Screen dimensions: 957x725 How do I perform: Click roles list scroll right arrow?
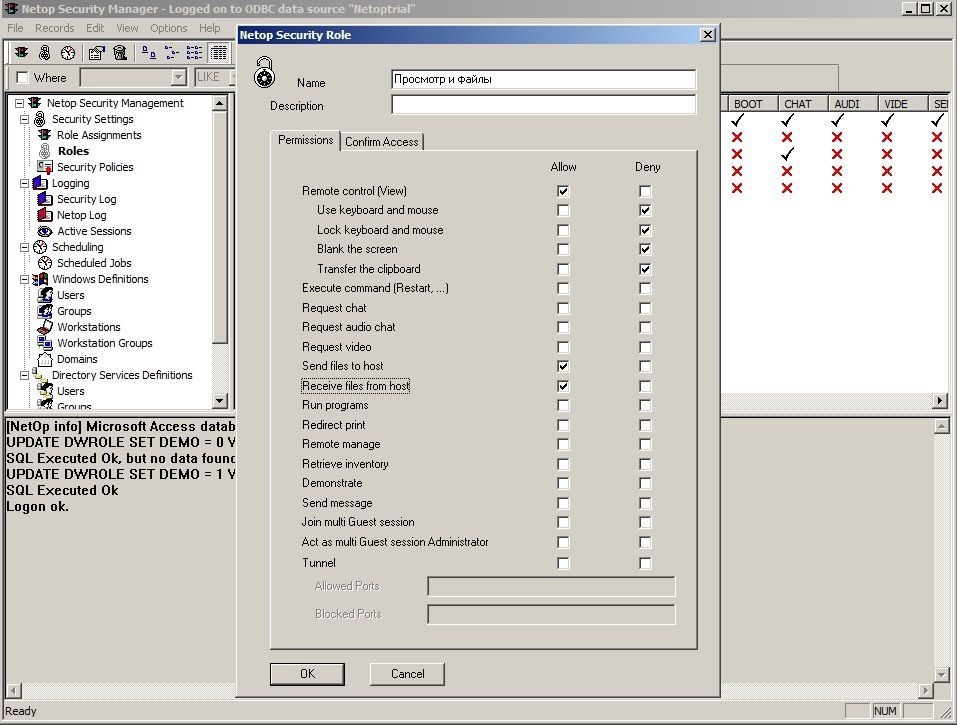click(940, 401)
